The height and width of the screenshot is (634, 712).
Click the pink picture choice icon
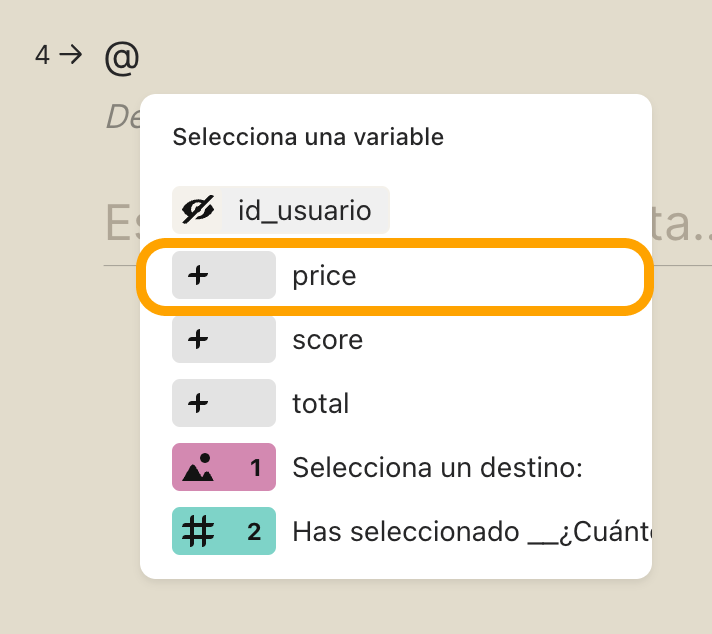click(198, 467)
